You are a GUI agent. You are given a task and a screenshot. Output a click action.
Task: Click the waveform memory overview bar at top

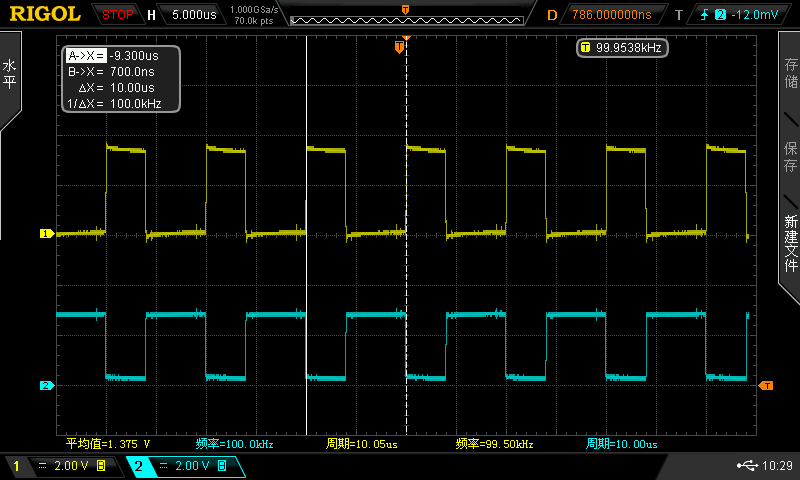tap(405, 14)
